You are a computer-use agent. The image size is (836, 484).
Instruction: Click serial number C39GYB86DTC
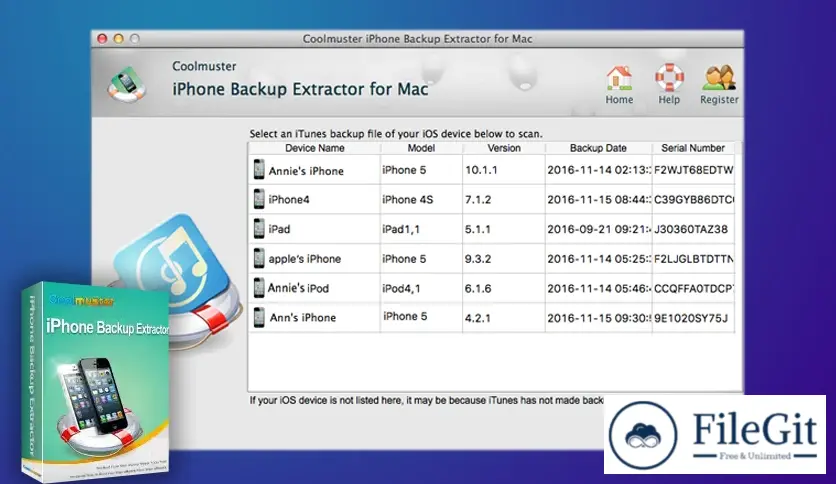click(x=694, y=199)
